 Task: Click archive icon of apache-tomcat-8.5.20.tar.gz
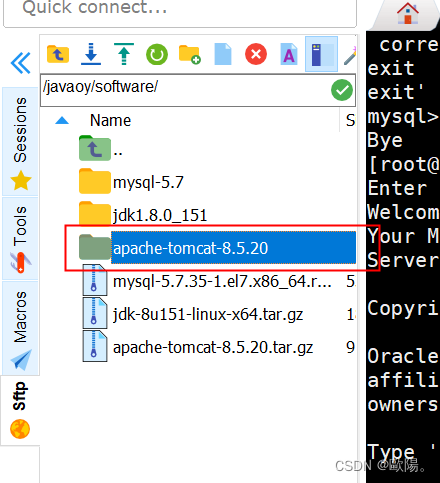click(95, 346)
